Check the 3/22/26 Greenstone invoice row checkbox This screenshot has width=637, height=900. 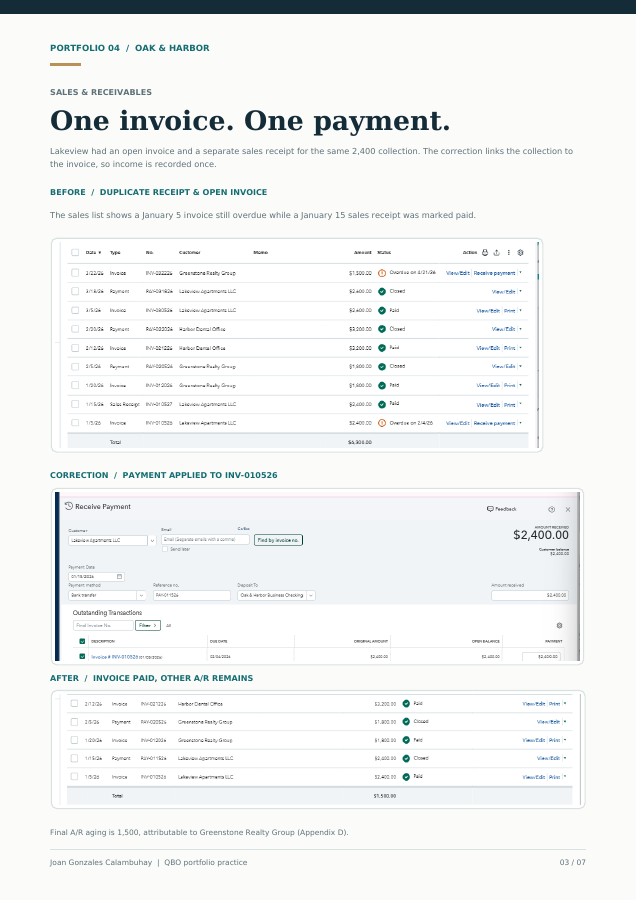pyautogui.click(x=75, y=273)
